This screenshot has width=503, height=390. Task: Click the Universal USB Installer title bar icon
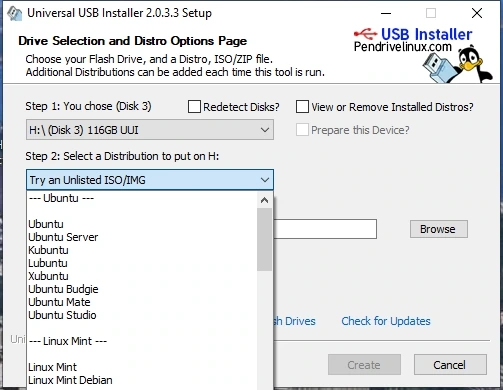[x=14, y=14]
